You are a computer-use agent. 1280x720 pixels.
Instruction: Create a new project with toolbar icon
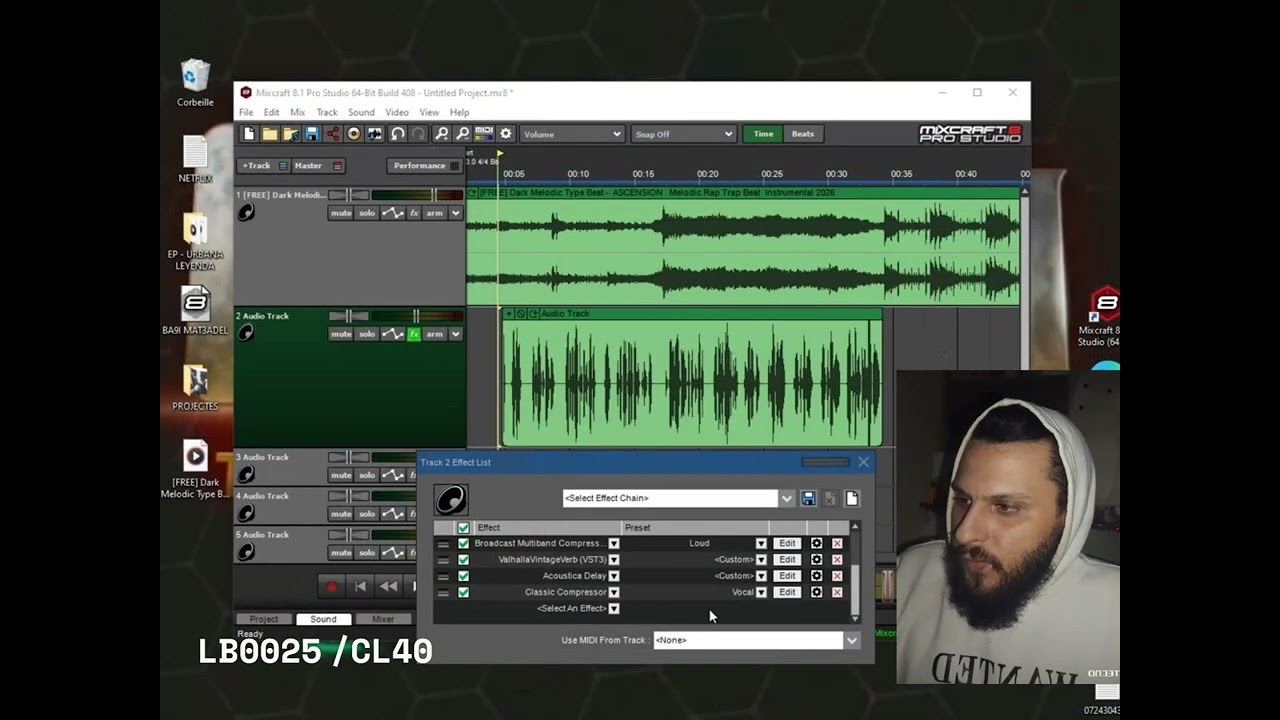tap(249, 134)
